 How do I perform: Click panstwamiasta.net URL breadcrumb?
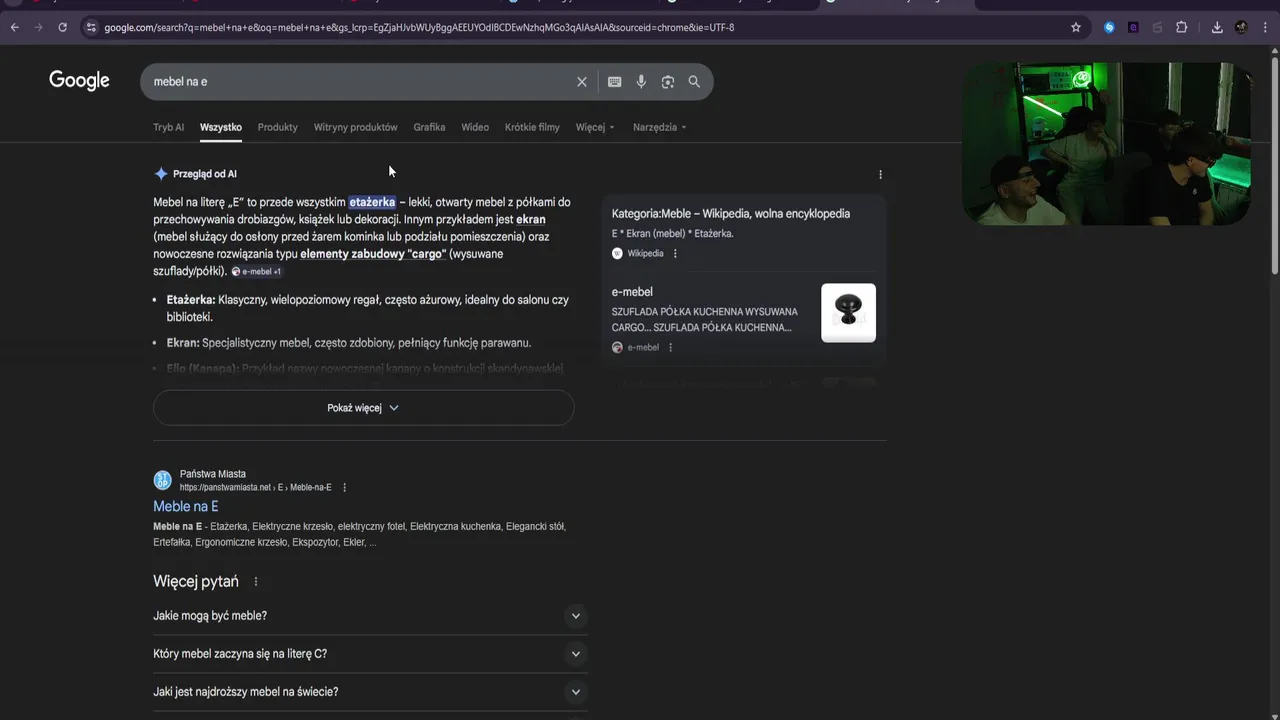255,488
